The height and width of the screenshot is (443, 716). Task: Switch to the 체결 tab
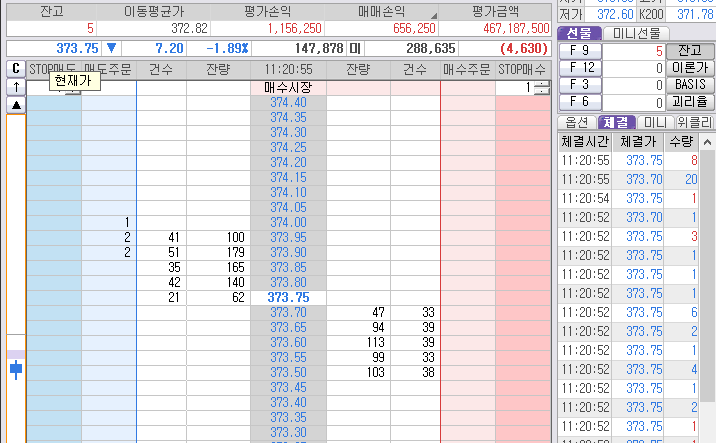(x=616, y=122)
